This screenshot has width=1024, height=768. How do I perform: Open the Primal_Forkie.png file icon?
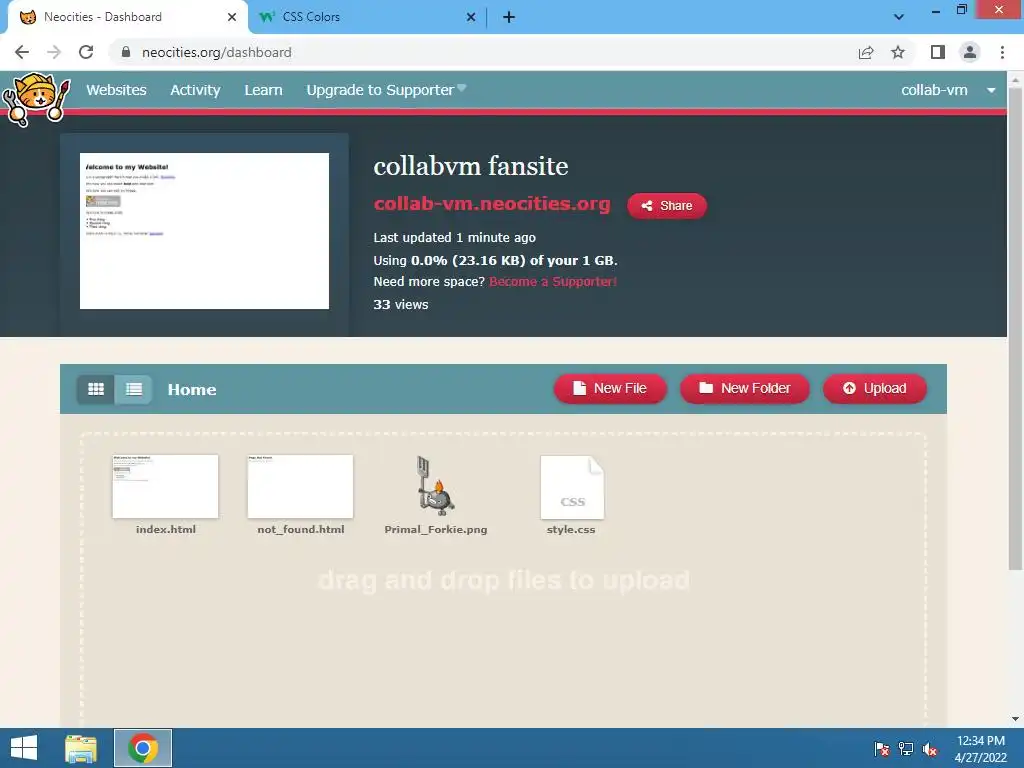click(436, 486)
